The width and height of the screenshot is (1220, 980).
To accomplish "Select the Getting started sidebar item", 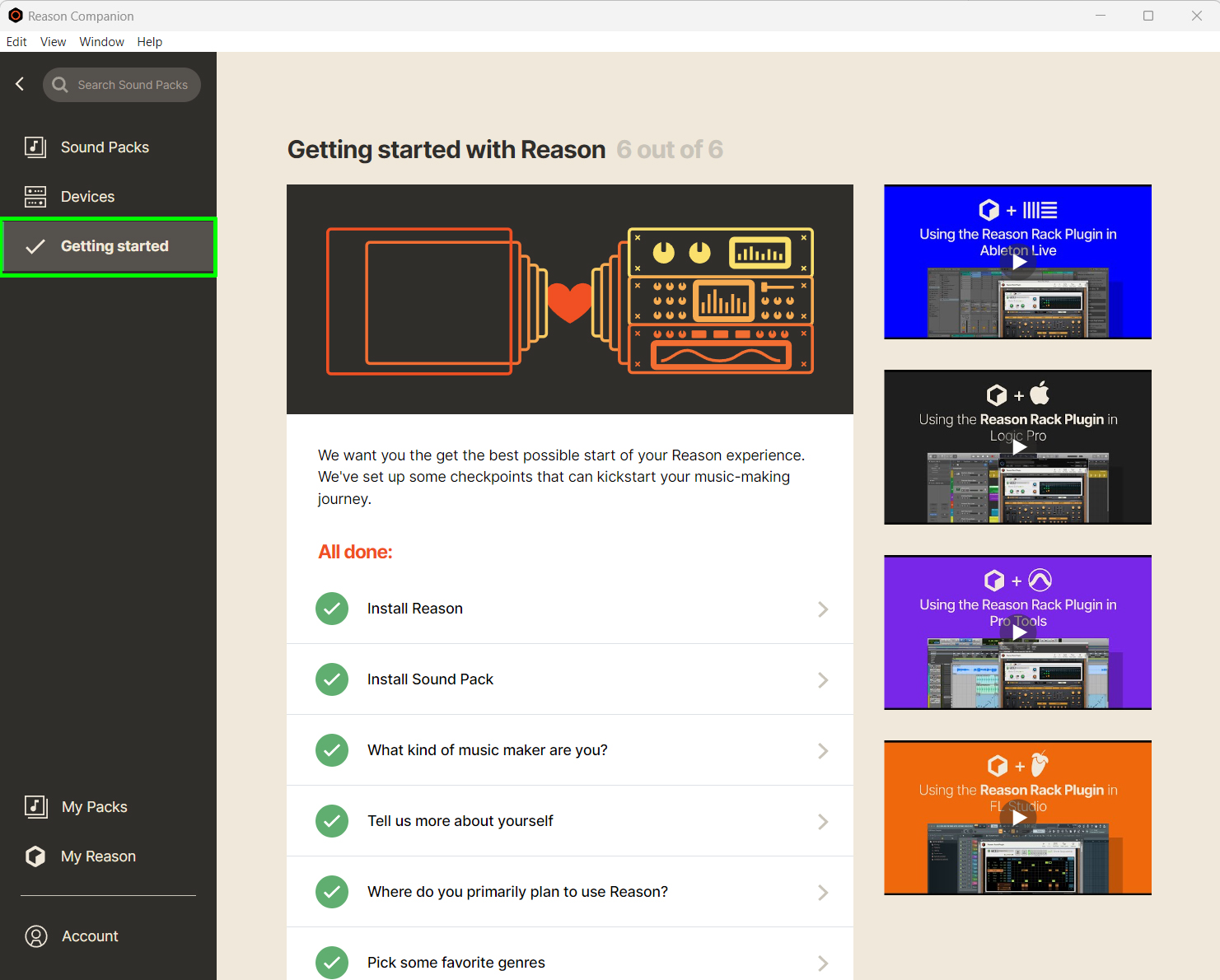I will (108, 246).
